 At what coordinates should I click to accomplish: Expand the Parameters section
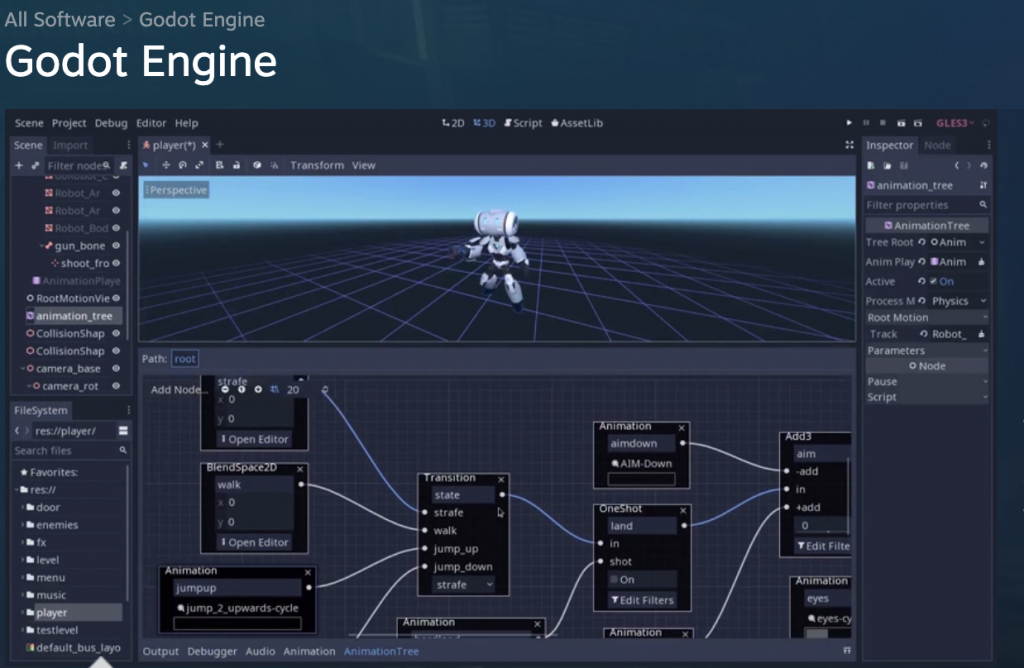point(926,350)
